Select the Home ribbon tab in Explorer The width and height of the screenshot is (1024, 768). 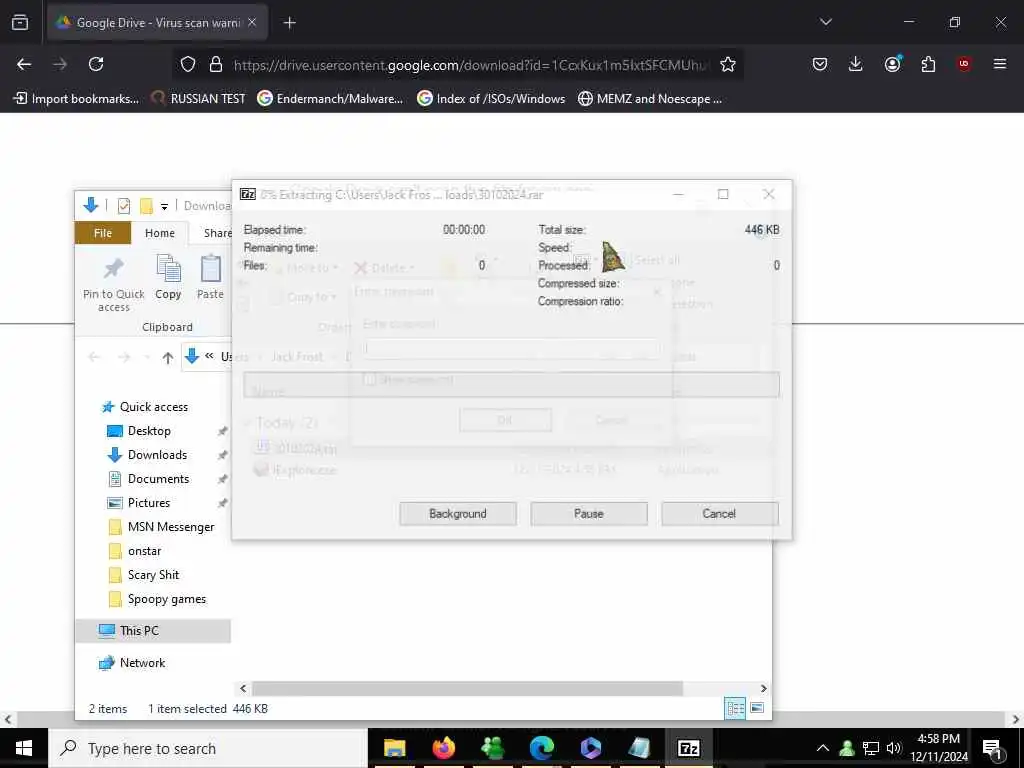click(160, 233)
